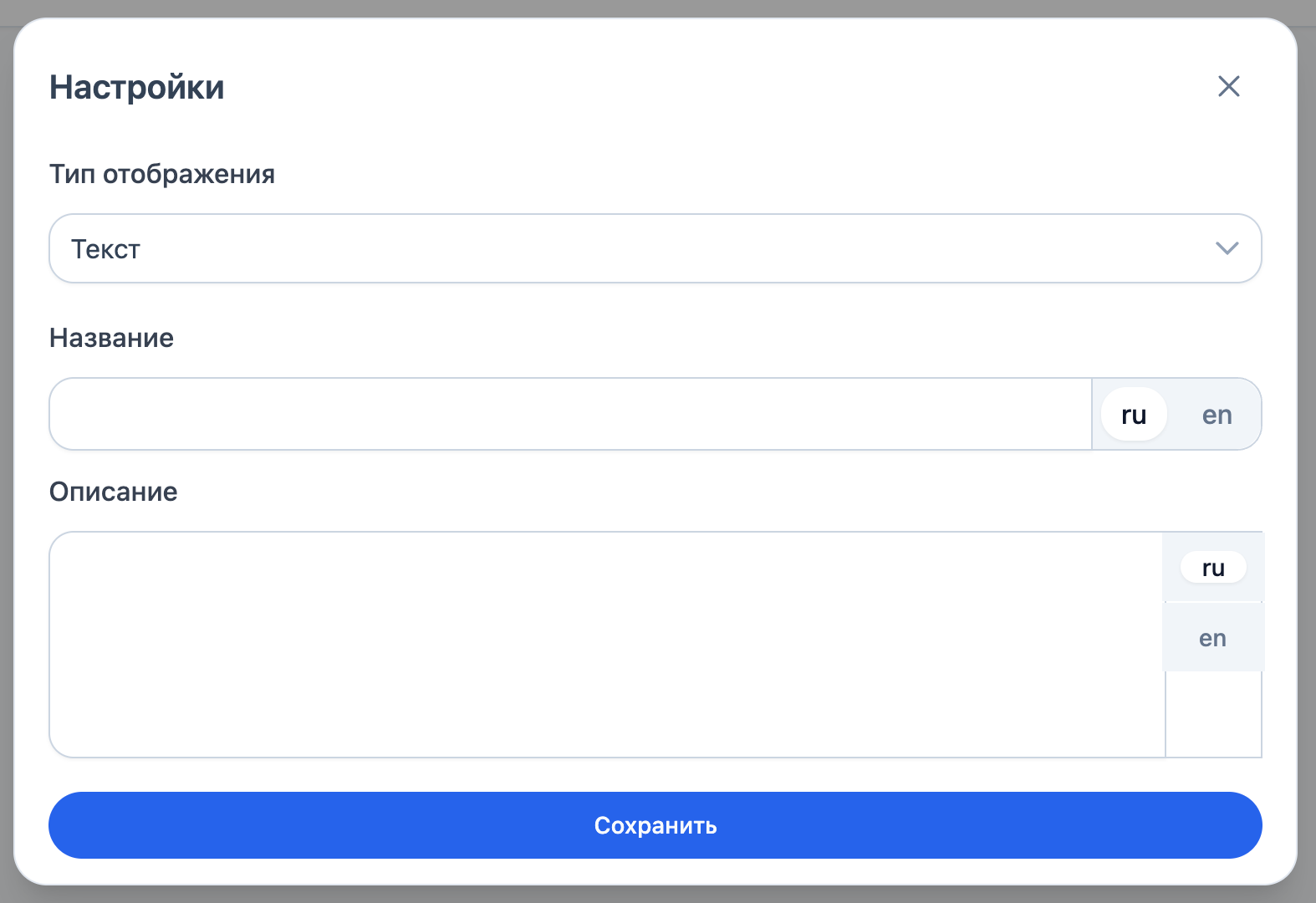
Task: Click the Название field label
Action: [x=112, y=338]
